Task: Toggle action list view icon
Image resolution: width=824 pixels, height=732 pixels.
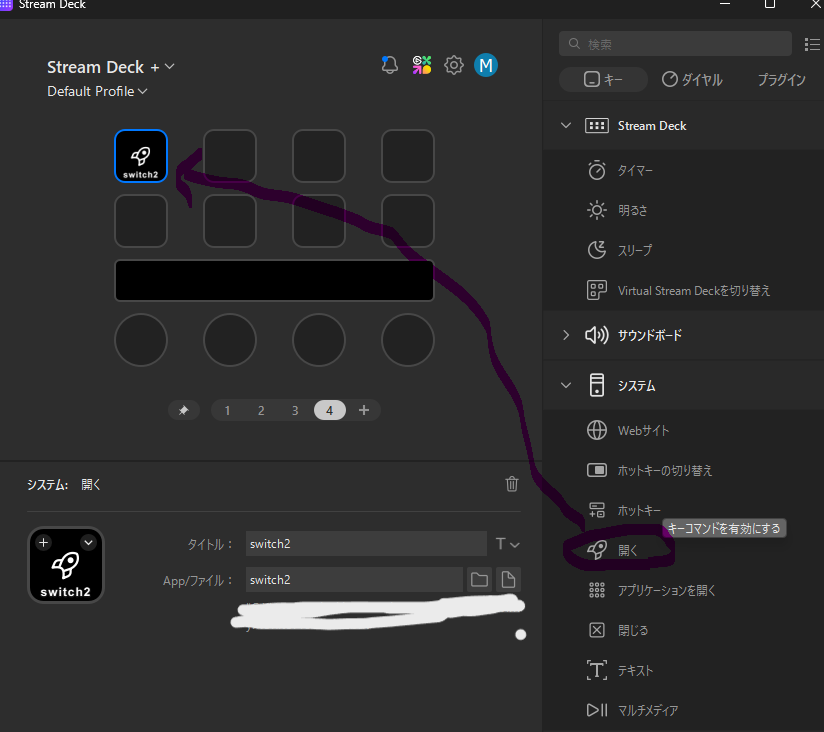Action: pyautogui.click(x=812, y=44)
